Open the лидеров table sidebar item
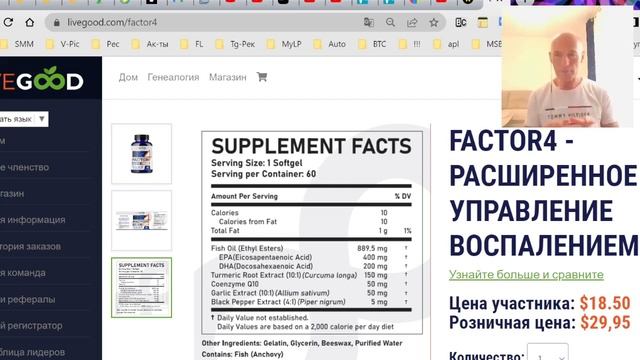Image resolution: width=640 pixels, height=360 pixels. (32, 352)
